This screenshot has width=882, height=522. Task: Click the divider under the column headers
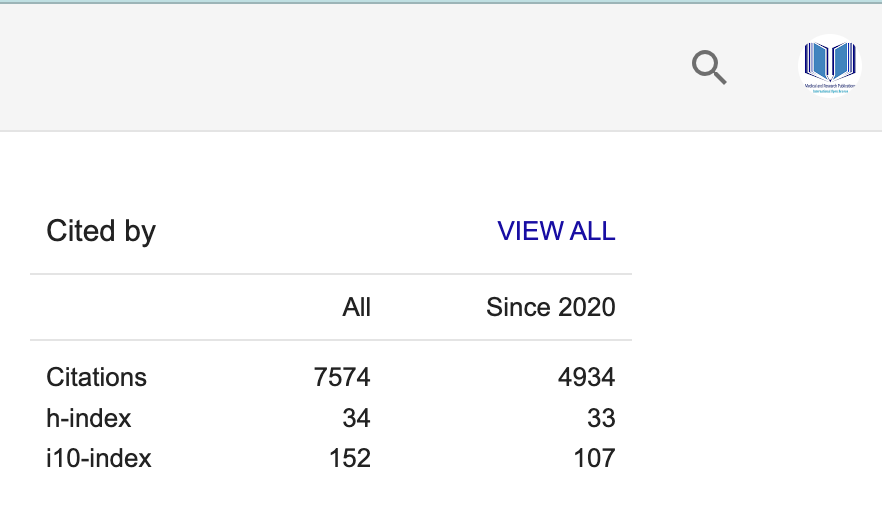pyautogui.click(x=330, y=340)
